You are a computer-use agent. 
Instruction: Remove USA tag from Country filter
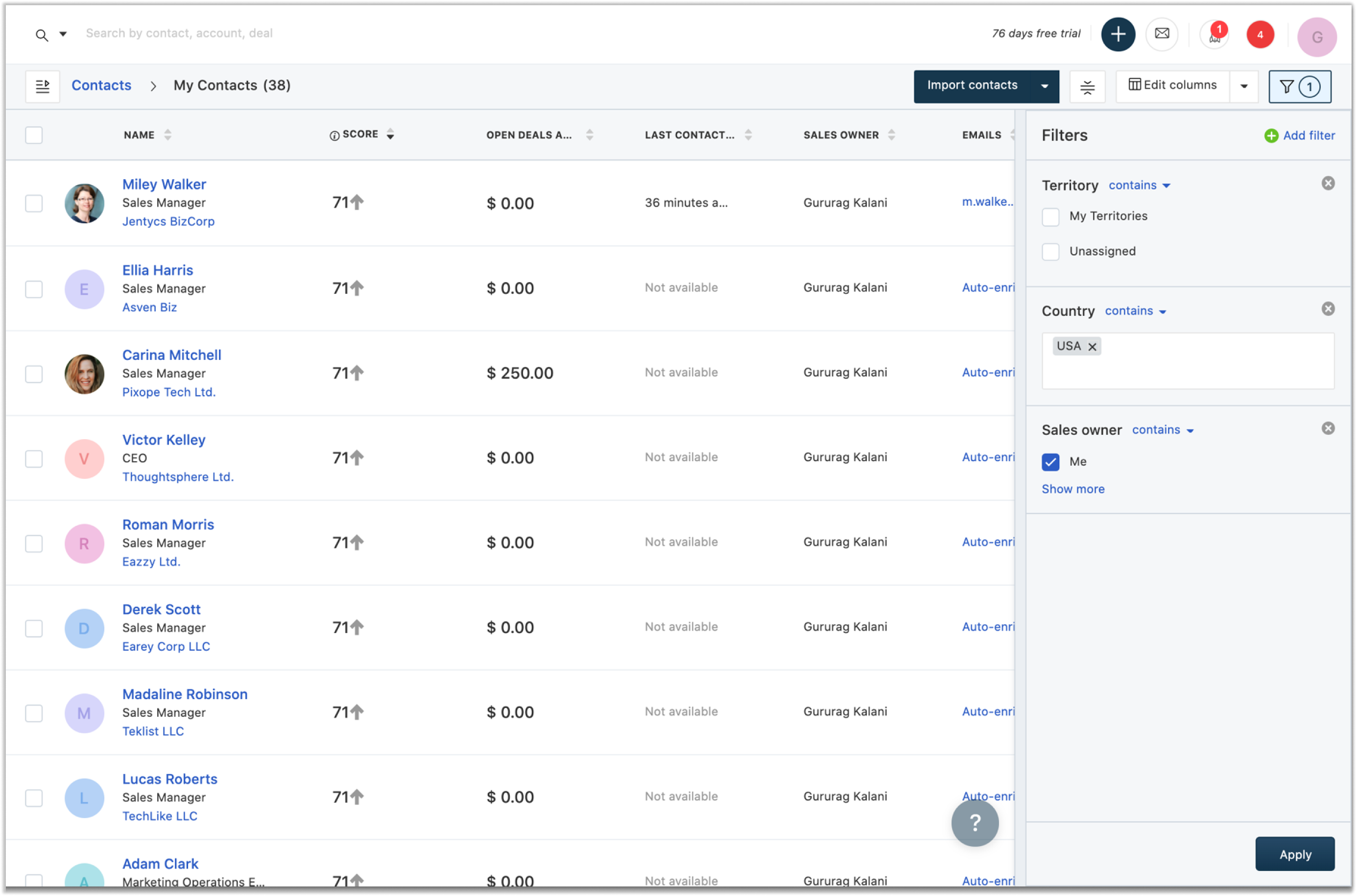[1092, 347]
